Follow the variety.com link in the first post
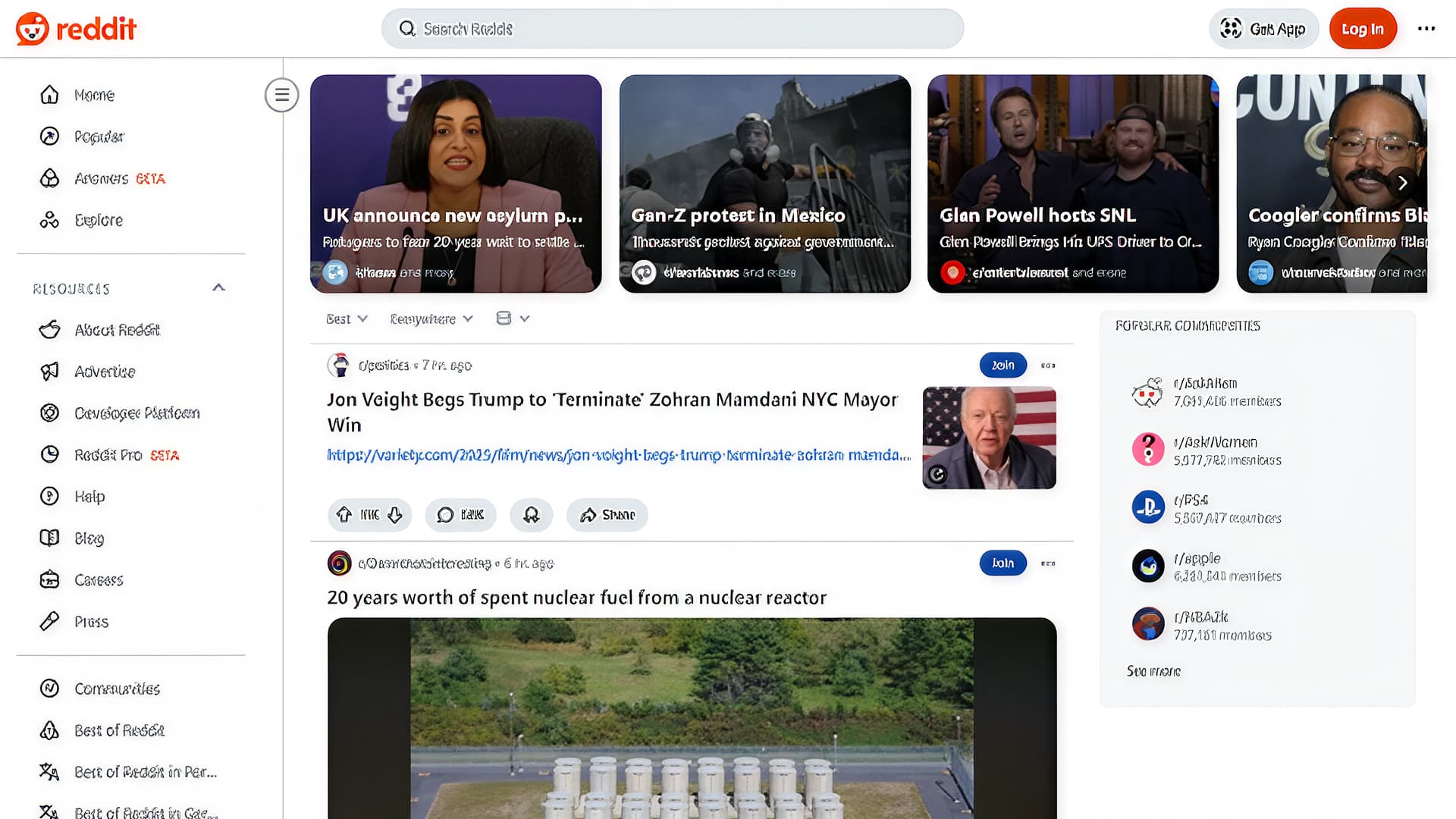The height and width of the screenshot is (819, 1456). (x=619, y=455)
